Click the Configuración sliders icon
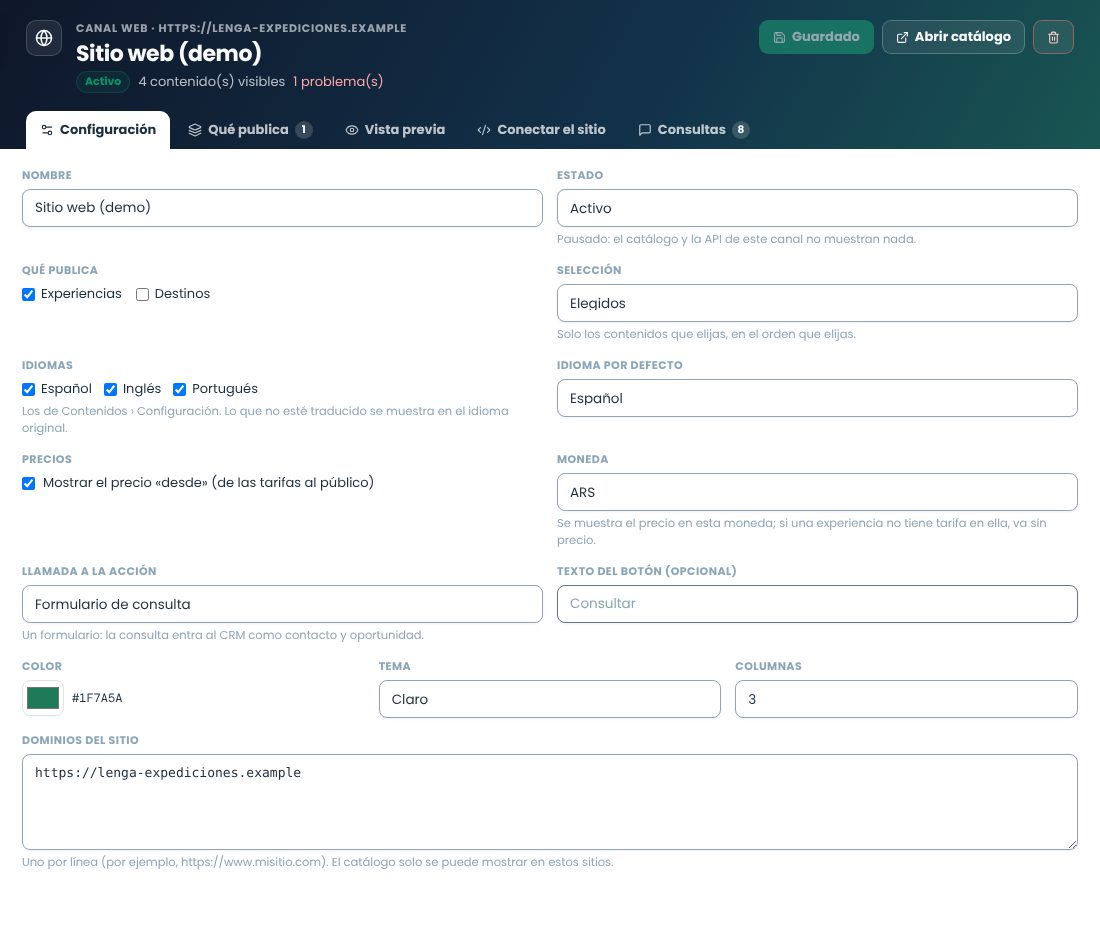1100x944 pixels. pyautogui.click(x=47, y=130)
